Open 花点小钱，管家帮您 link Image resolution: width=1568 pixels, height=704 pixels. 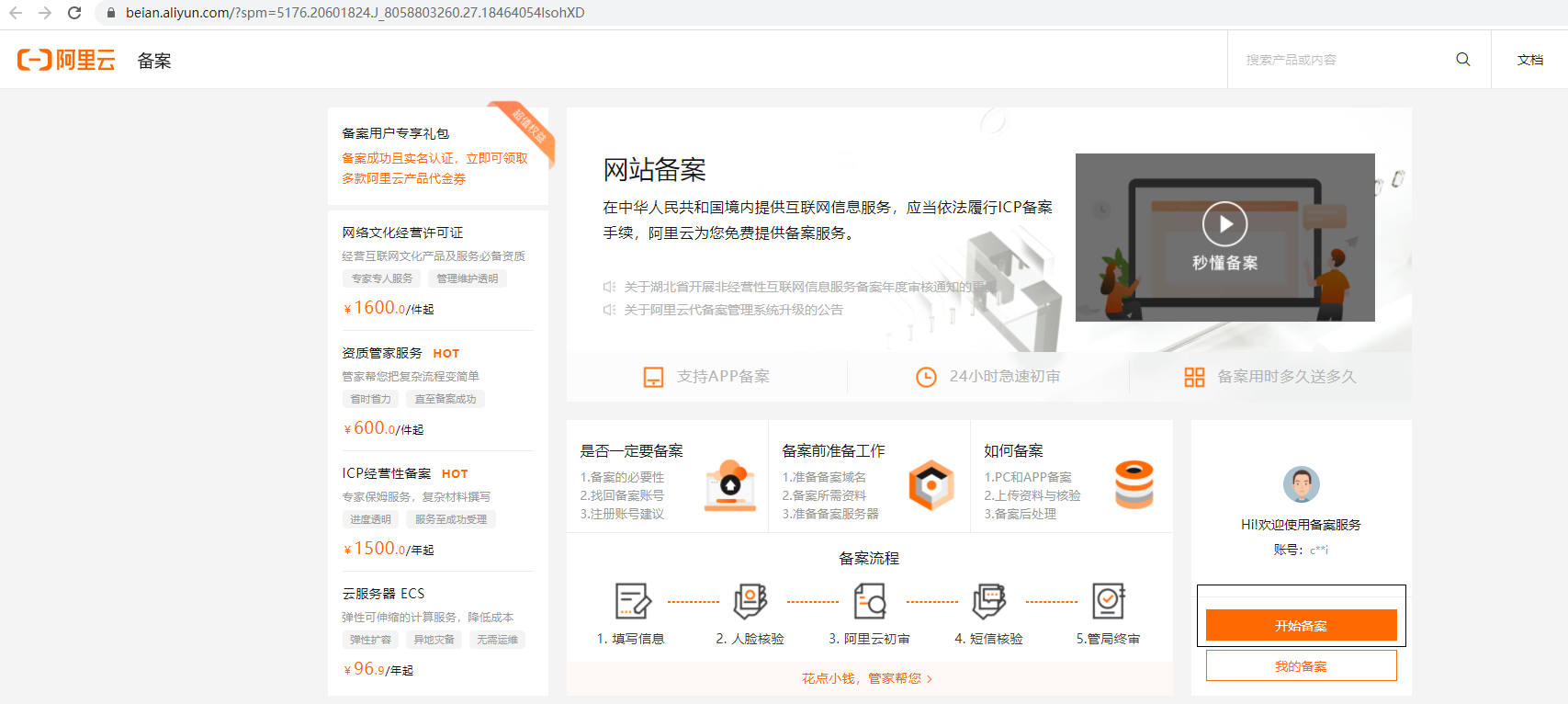tap(867, 678)
